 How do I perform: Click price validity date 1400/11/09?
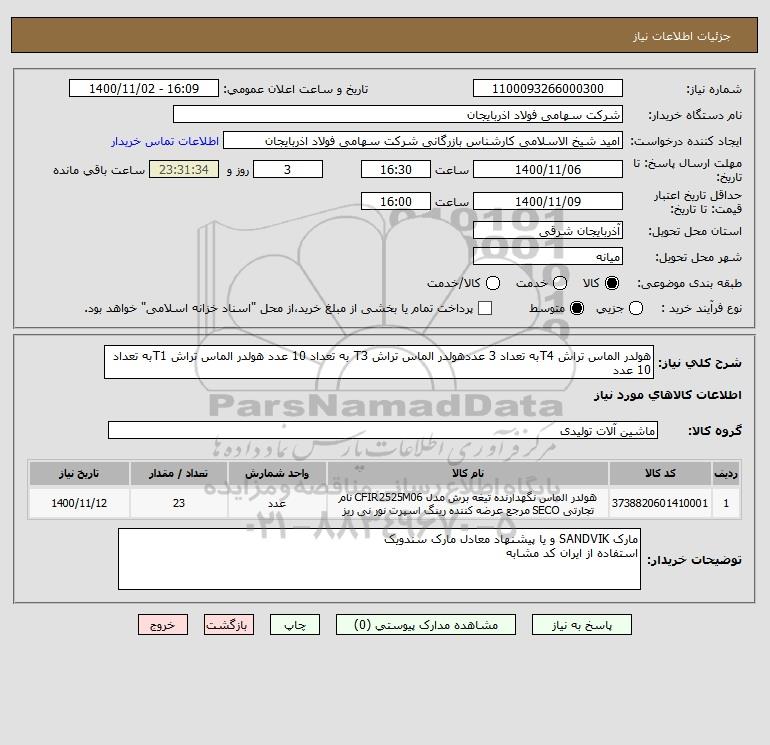pyautogui.click(x=548, y=201)
